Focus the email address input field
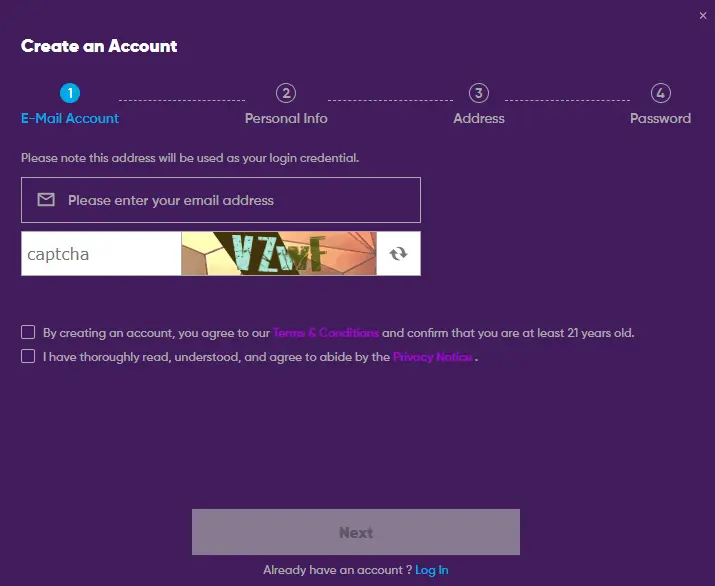 coord(221,200)
